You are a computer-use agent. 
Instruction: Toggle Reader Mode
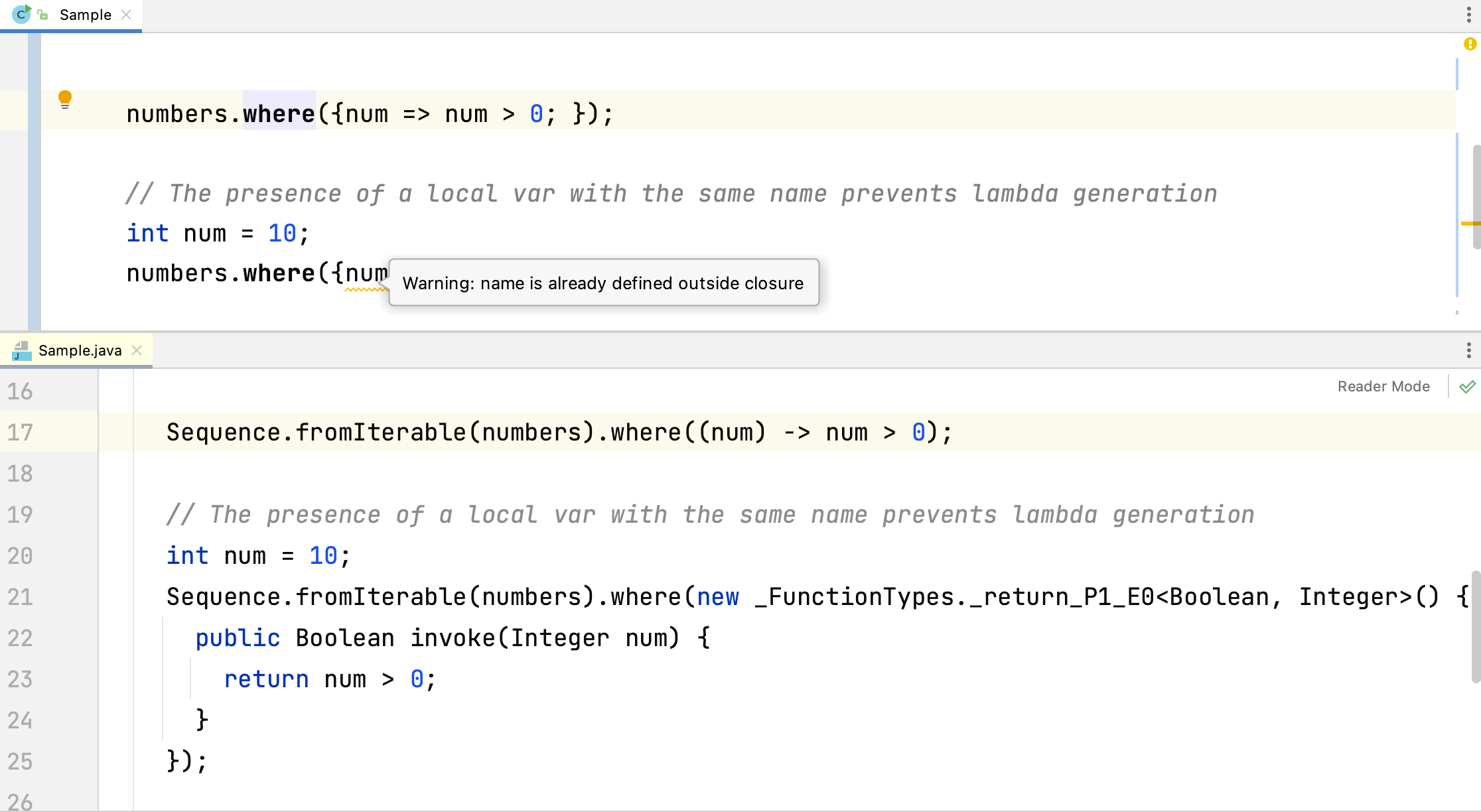1383,387
